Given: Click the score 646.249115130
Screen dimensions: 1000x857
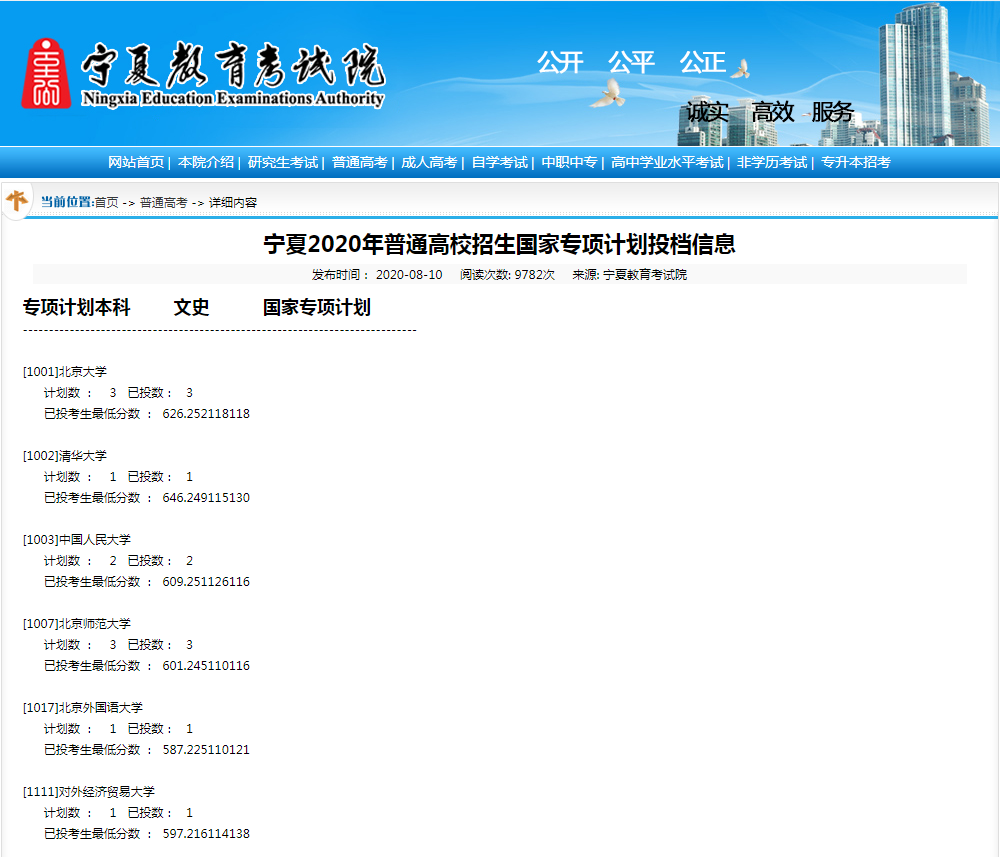Looking at the screenshot, I should click(206, 498).
